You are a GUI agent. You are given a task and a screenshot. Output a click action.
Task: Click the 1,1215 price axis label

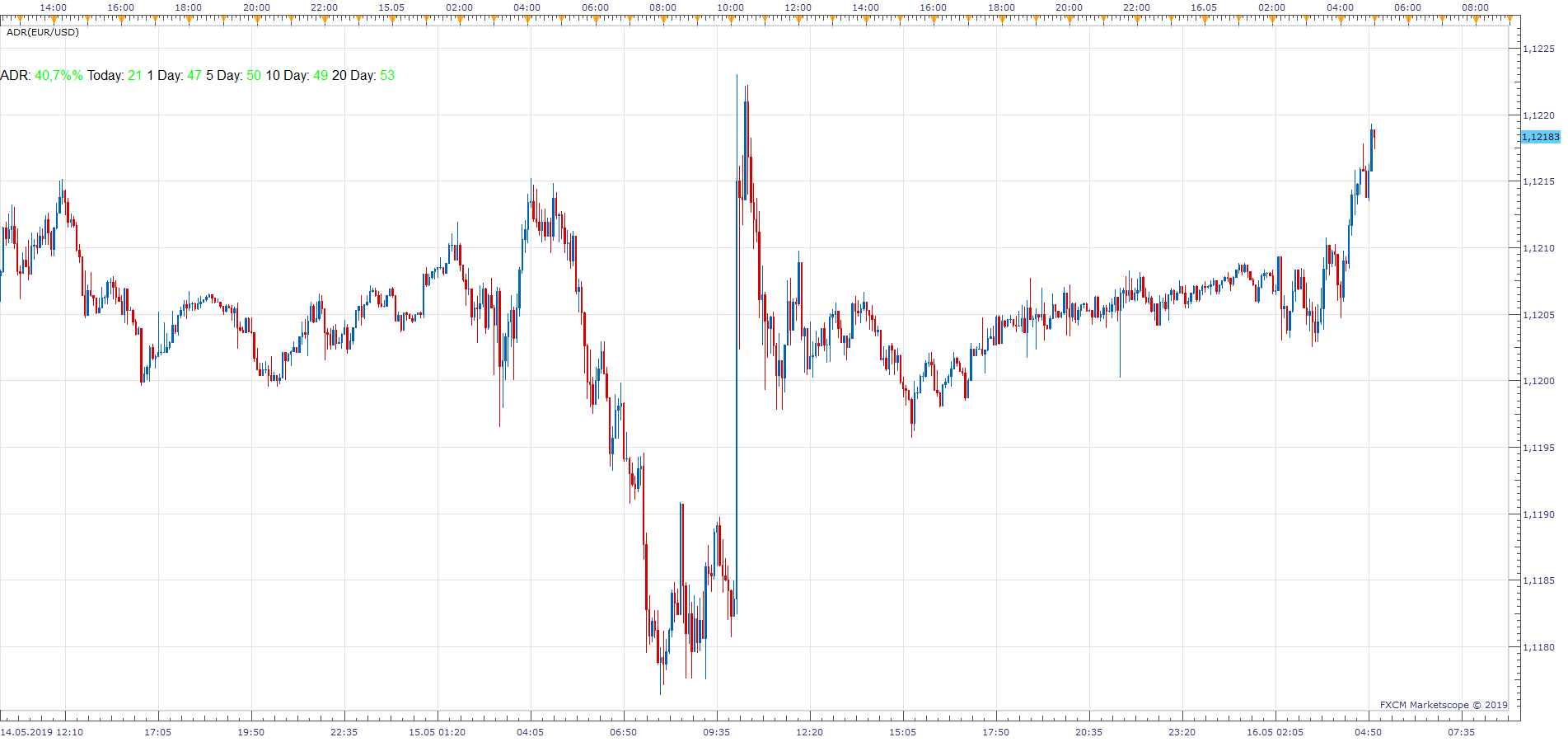(1538, 181)
